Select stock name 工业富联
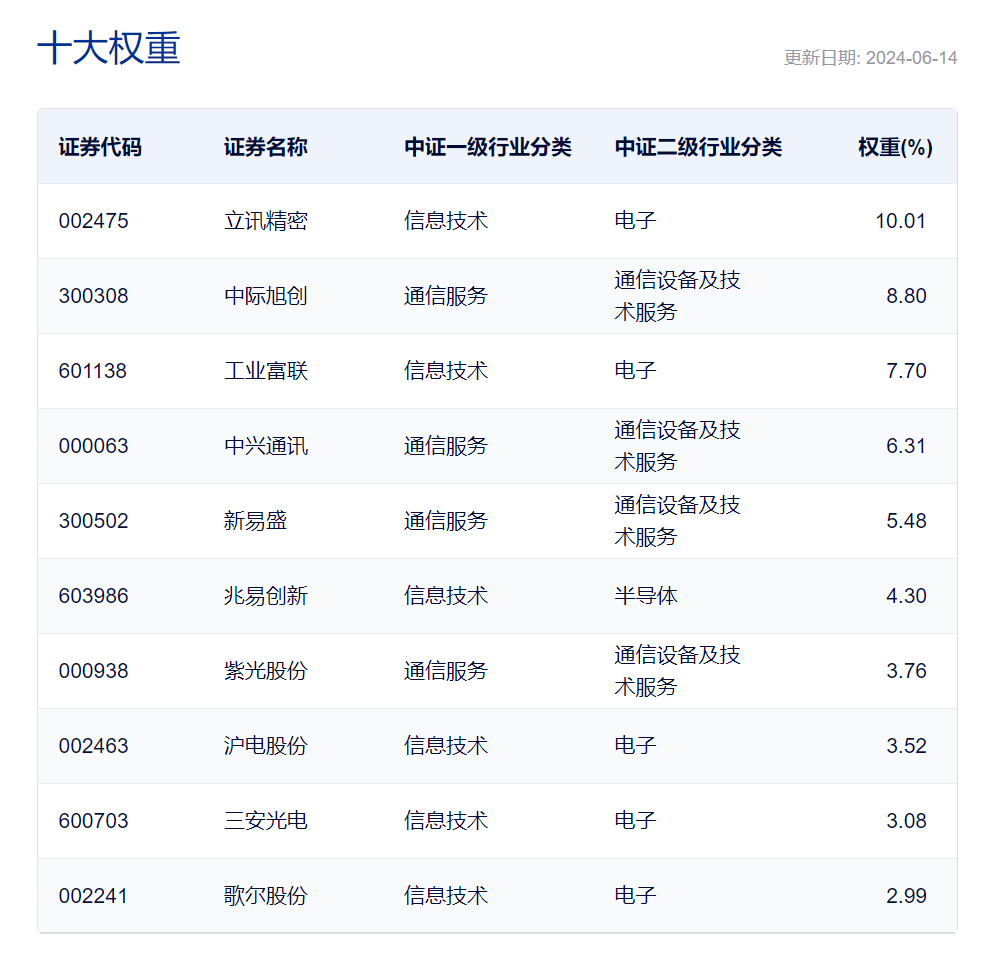The width and height of the screenshot is (996, 958). (x=266, y=371)
